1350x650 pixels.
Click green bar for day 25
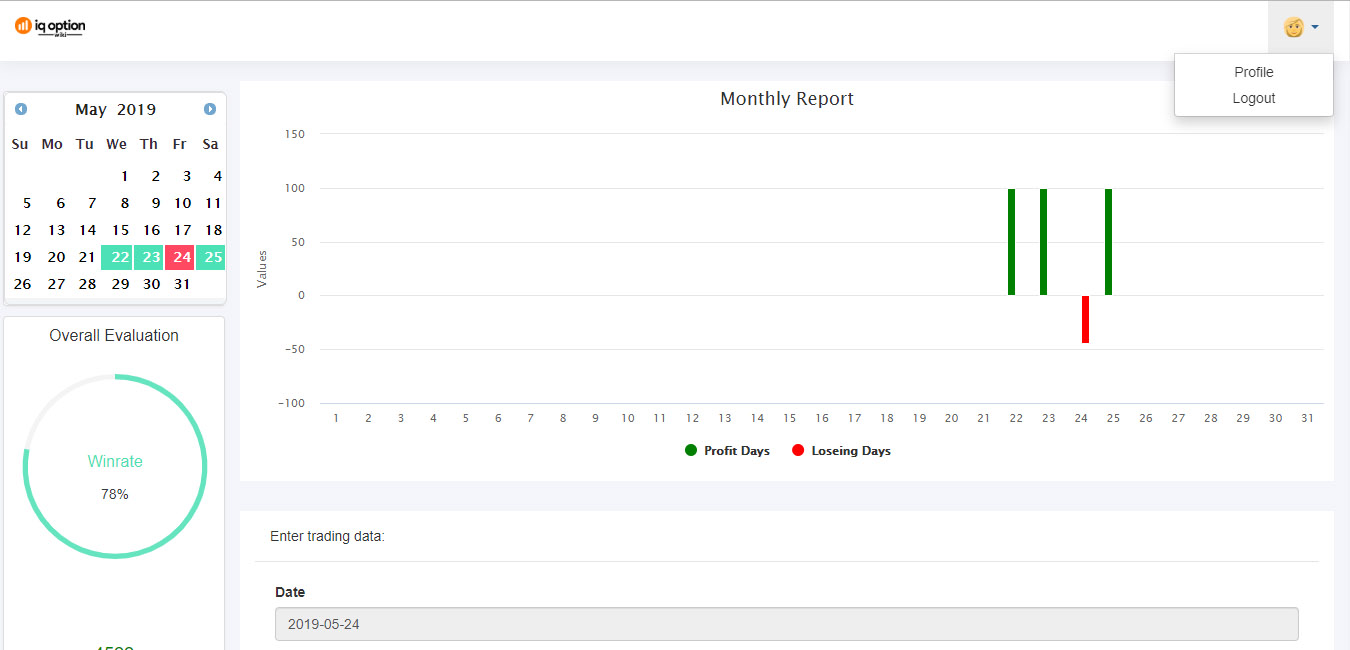pyautogui.click(x=1108, y=242)
